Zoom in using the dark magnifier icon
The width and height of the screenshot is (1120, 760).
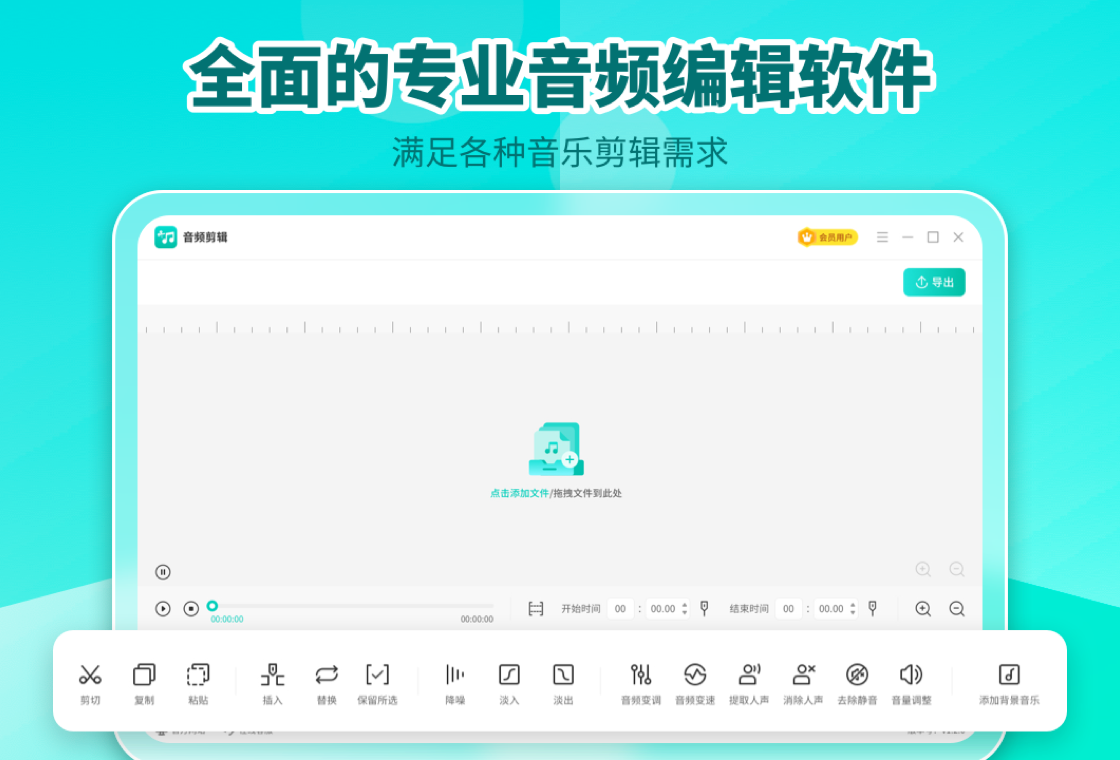click(923, 609)
